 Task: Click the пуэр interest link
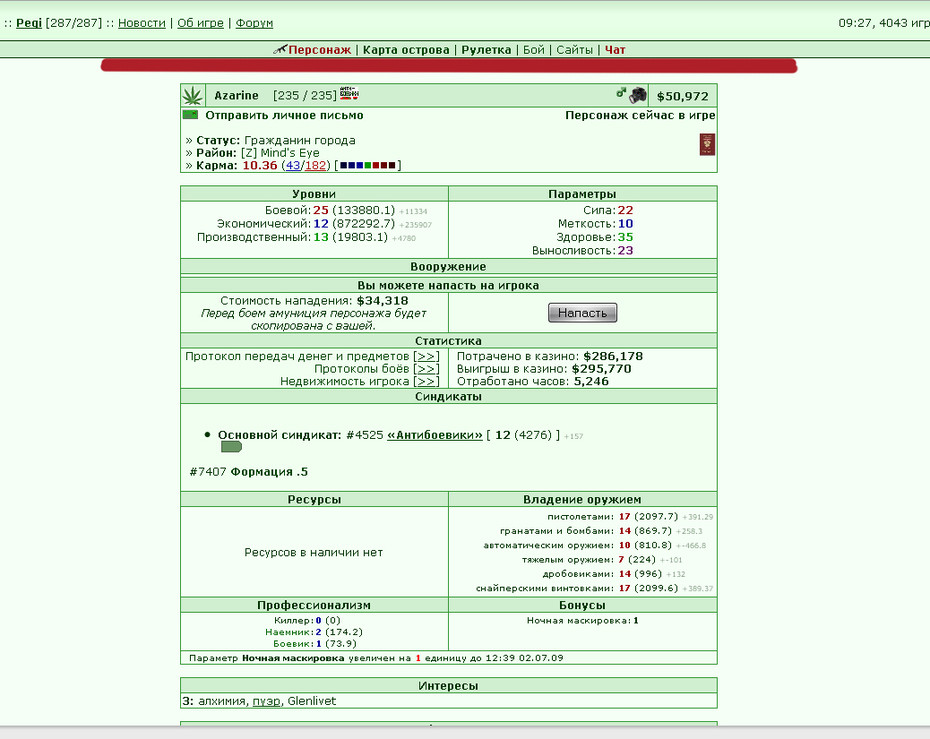(x=266, y=701)
